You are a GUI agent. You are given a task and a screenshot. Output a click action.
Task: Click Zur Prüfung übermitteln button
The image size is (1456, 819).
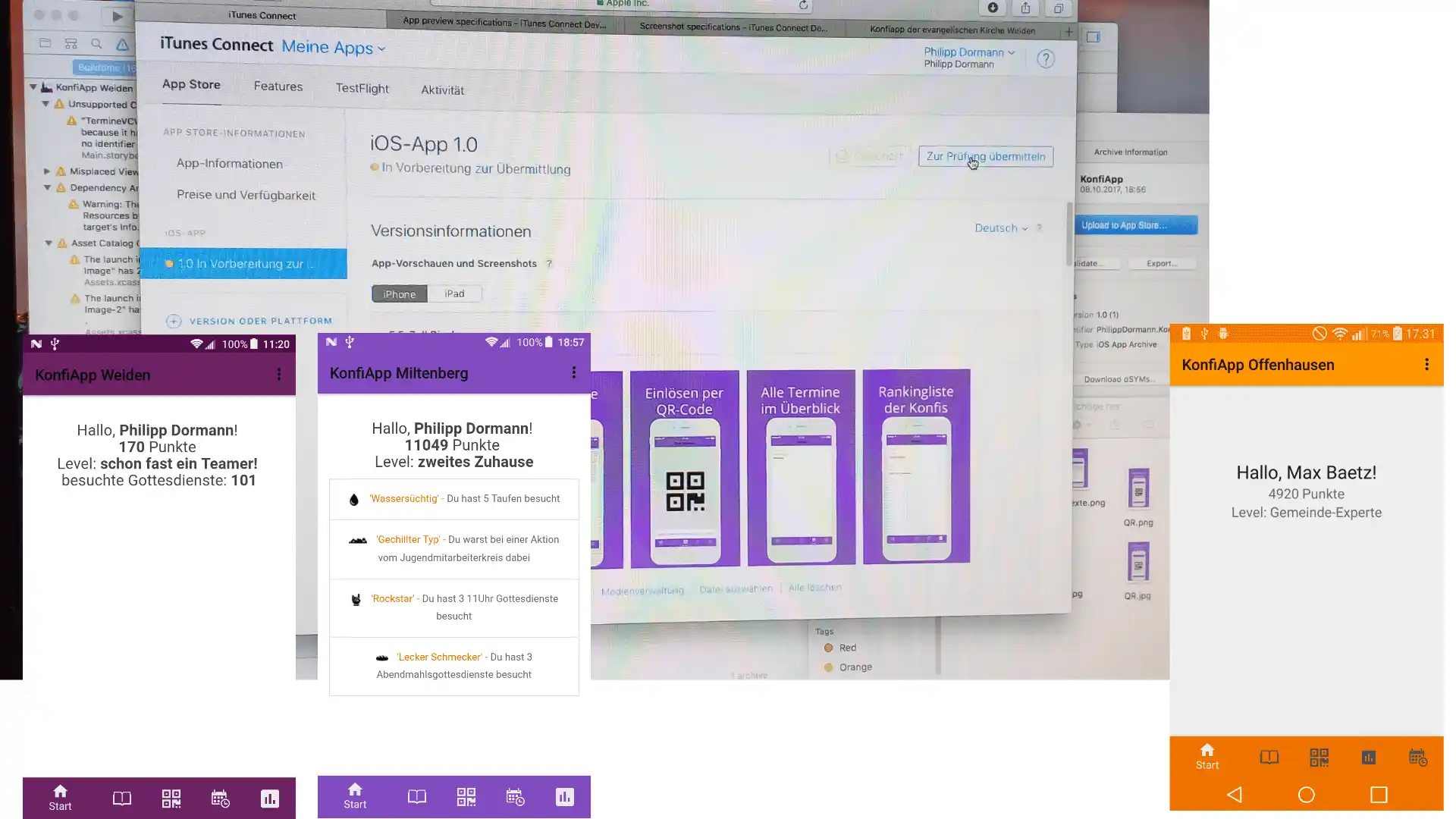point(986,156)
